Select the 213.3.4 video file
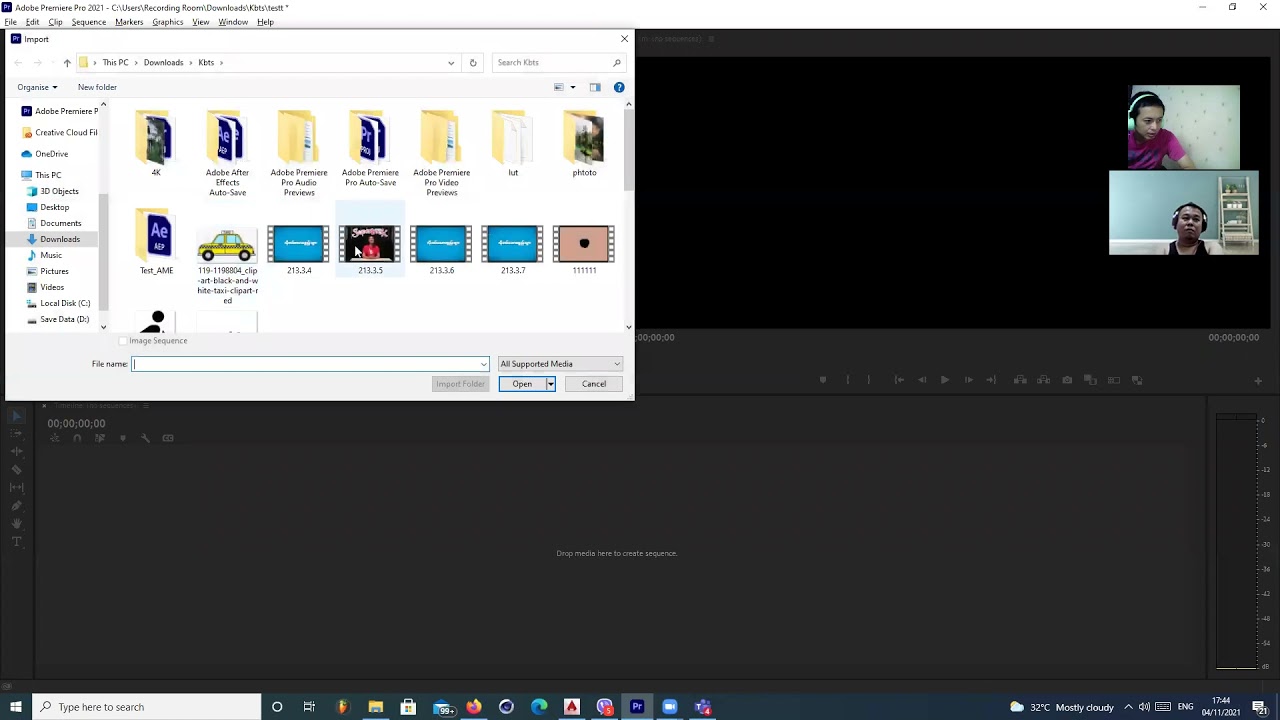 pyautogui.click(x=299, y=250)
